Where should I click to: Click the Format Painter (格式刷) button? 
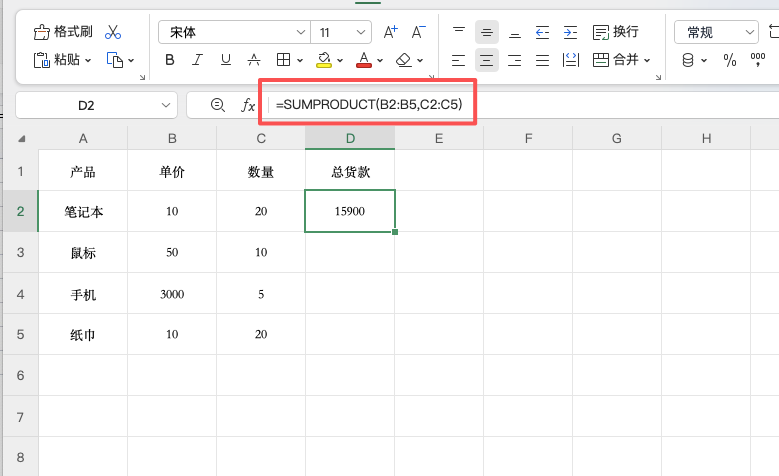pyautogui.click(x=63, y=32)
